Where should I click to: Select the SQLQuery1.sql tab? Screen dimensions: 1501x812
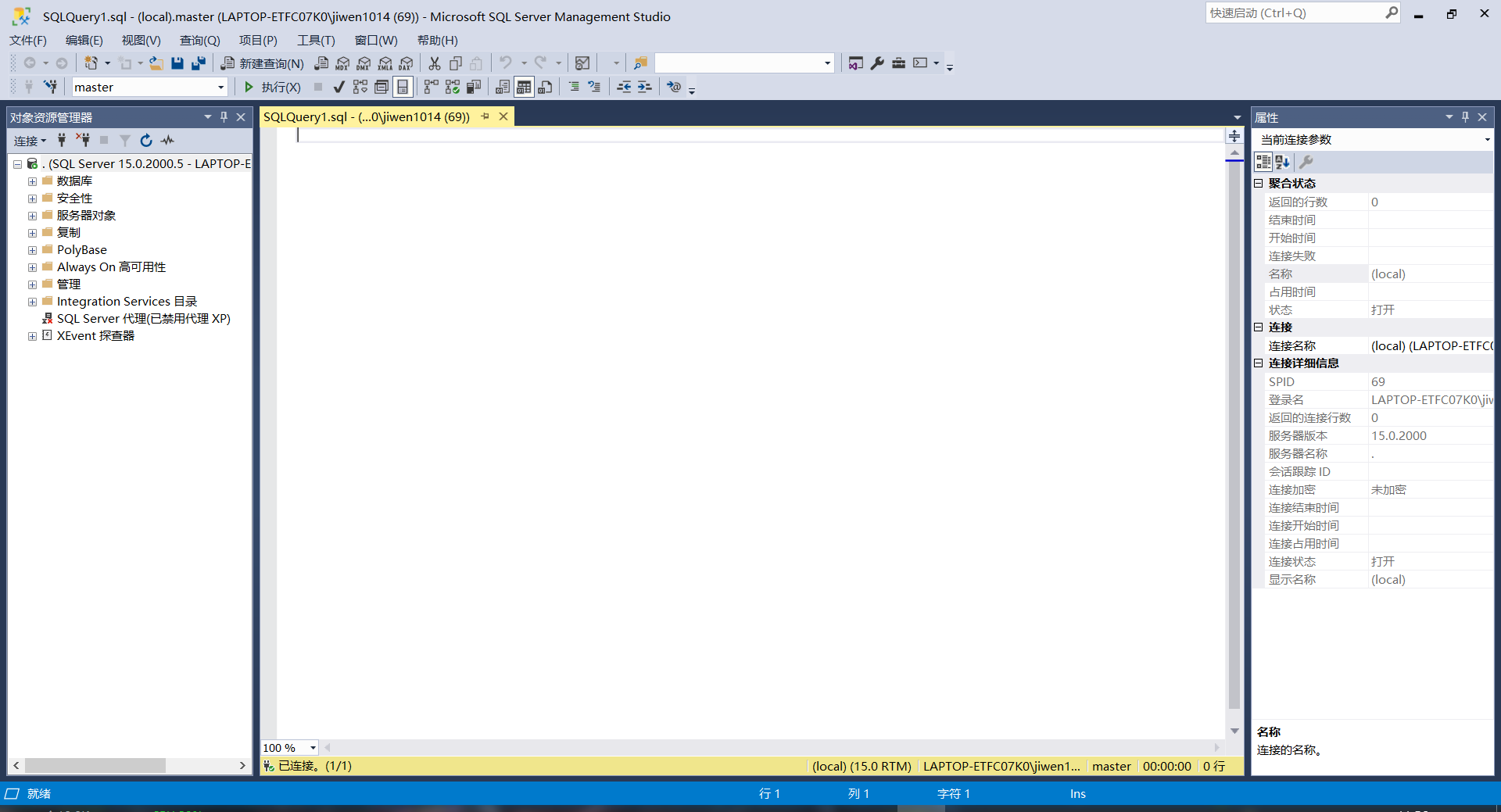(367, 117)
